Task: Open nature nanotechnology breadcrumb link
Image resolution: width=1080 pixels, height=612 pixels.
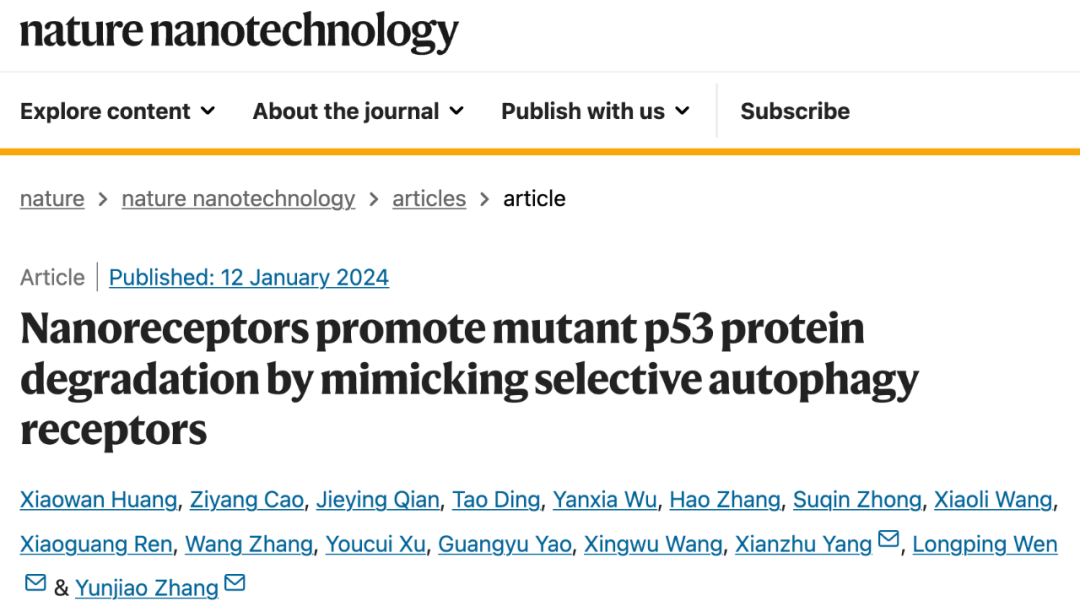Action: pyautogui.click(x=238, y=199)
